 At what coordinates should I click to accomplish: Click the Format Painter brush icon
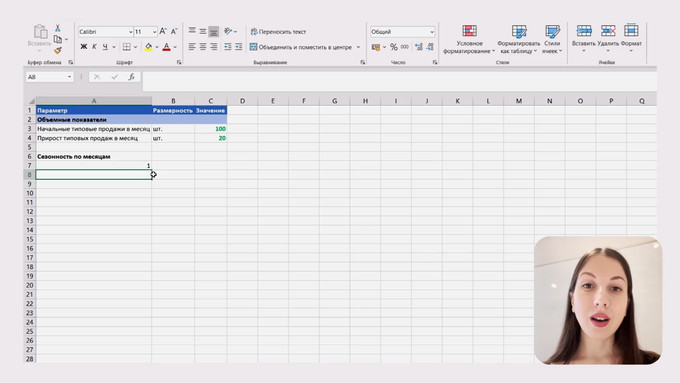click(x=58, y=51)
